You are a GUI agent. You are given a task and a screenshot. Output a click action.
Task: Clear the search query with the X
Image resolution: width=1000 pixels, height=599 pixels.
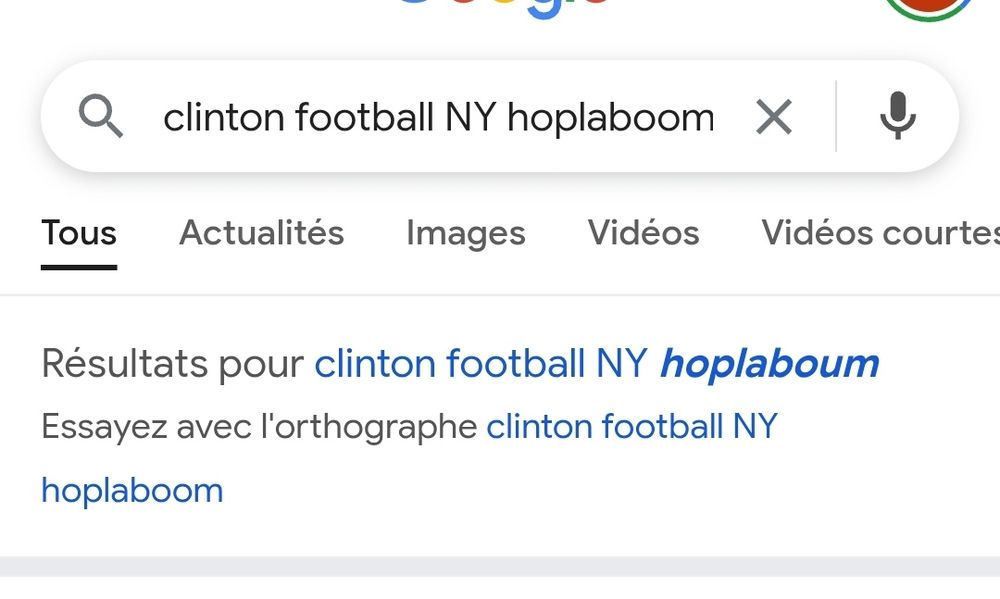(x=774, y=117)
